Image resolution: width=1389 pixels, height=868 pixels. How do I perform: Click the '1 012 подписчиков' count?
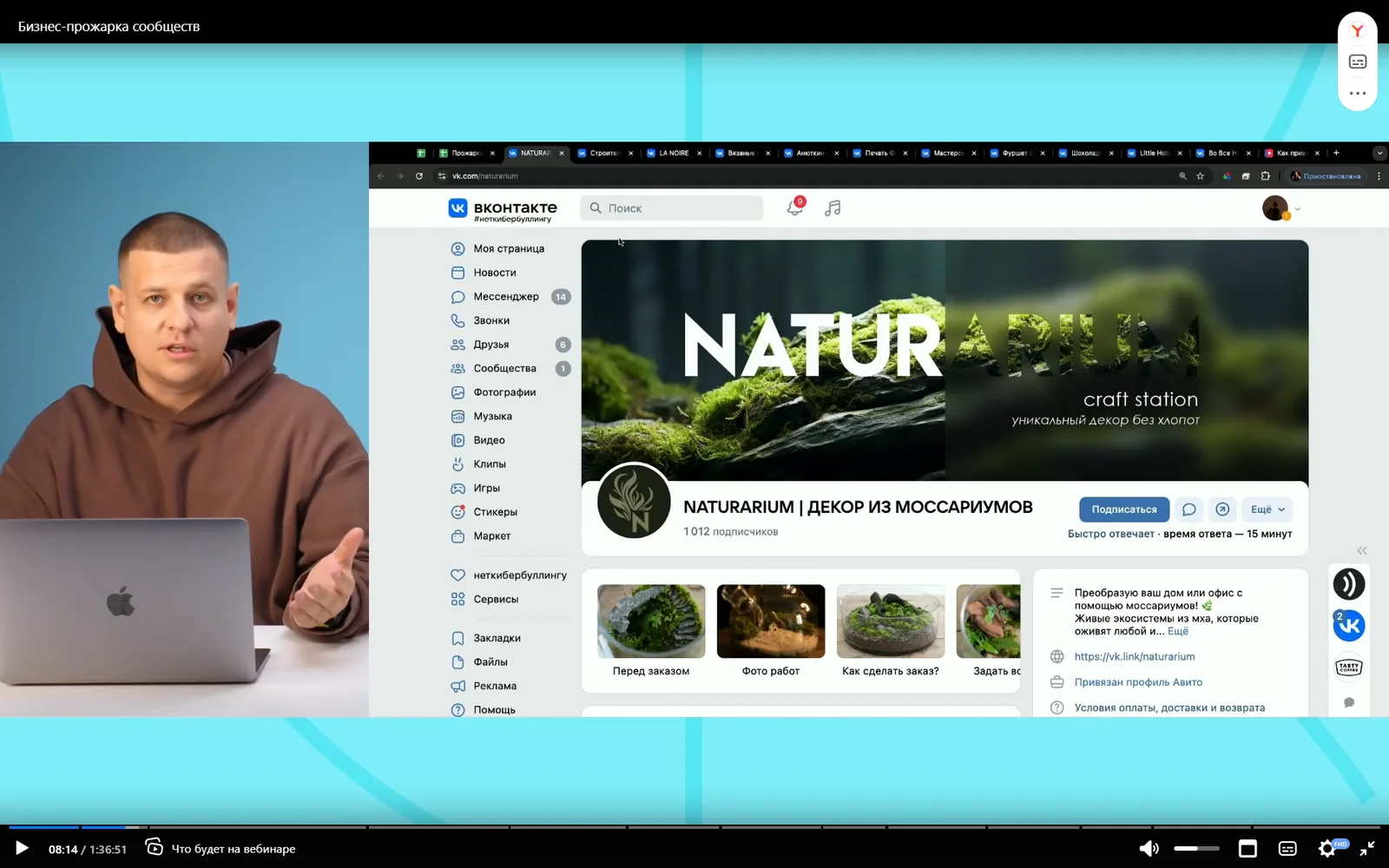click(730, 531)
